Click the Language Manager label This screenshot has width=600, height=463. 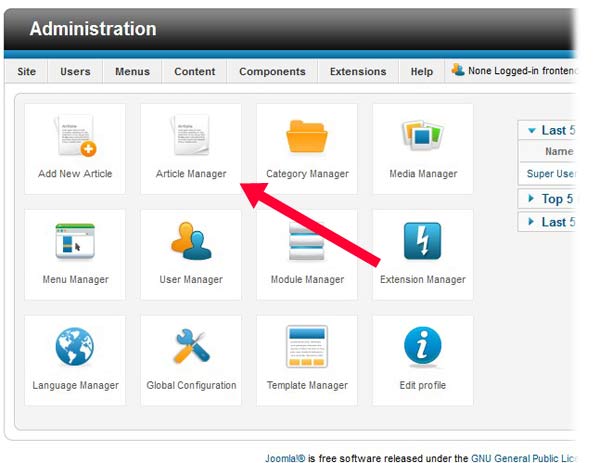75,385
